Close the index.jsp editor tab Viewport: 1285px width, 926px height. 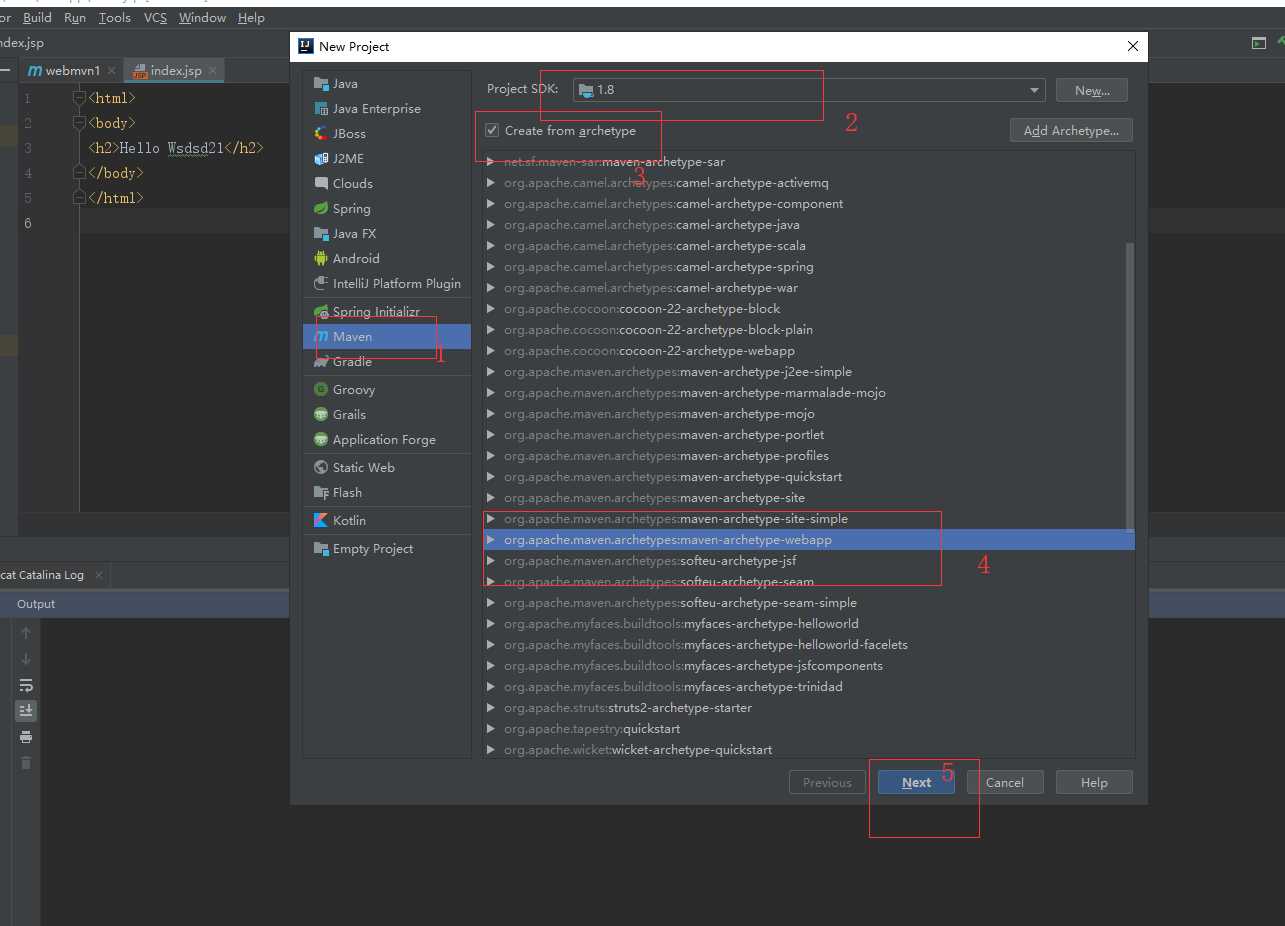pyautogui.click(x=213, y=71)
